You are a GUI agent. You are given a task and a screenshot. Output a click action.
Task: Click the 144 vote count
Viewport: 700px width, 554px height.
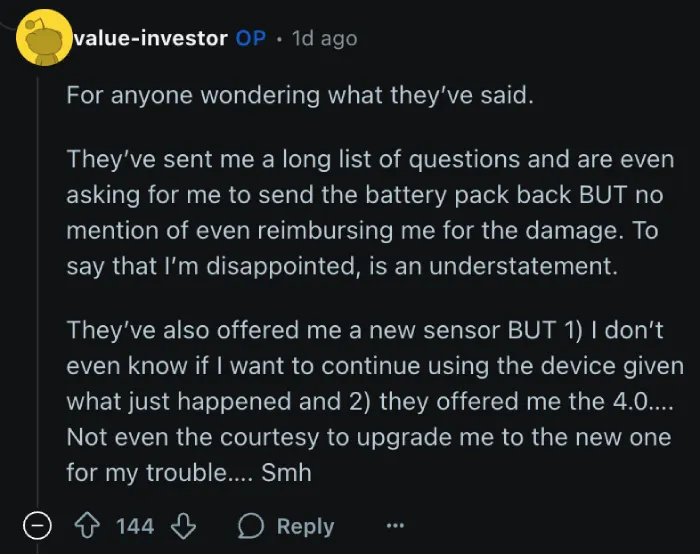point(135,526)
